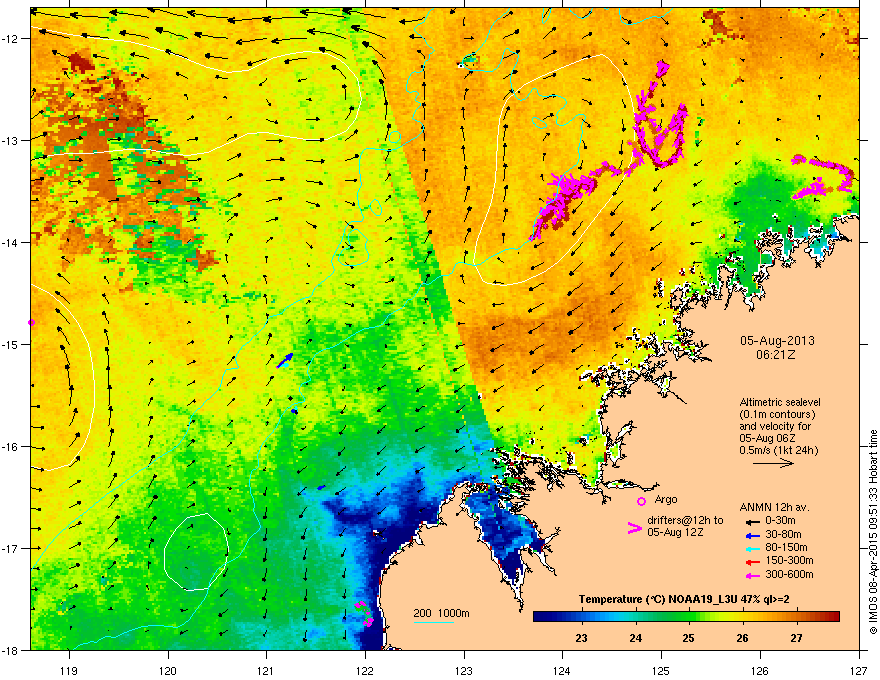Click the 80-150m depth label
The width and height of the screenshot is (880, 680).
786,547
